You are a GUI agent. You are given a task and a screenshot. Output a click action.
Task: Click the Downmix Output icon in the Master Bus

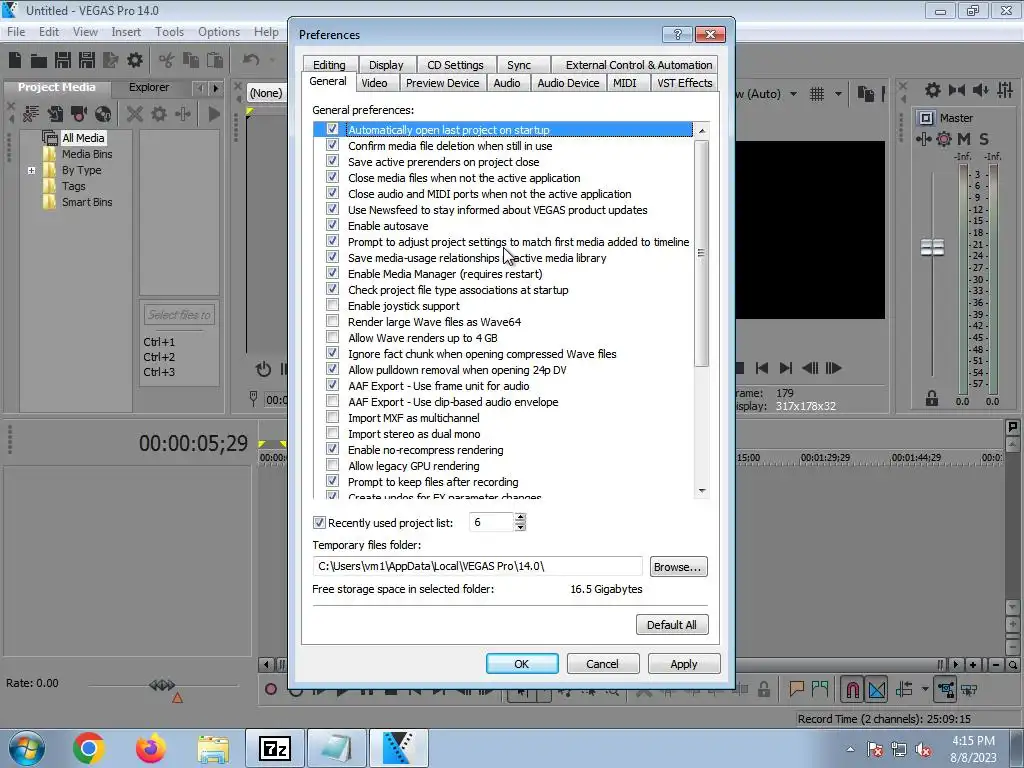(x=957, y=90)
